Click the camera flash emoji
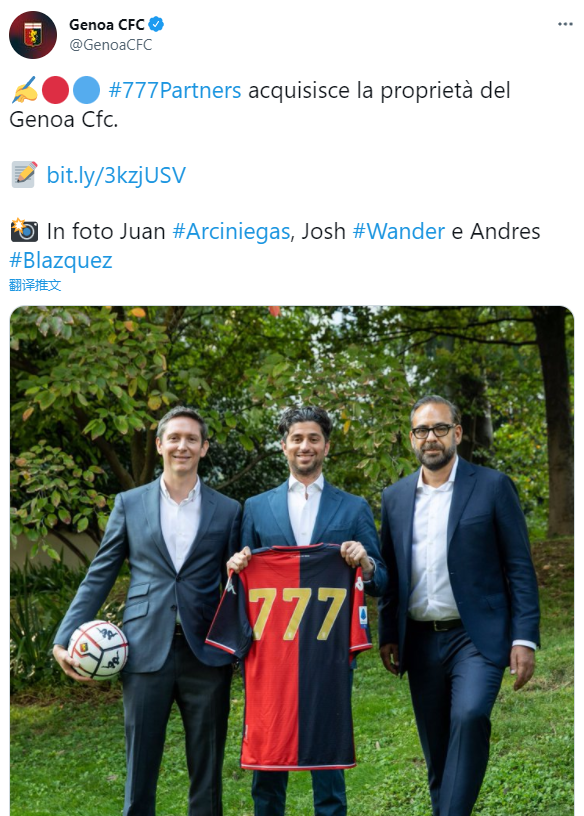This screenshot has height=816, width=584. 24,231
